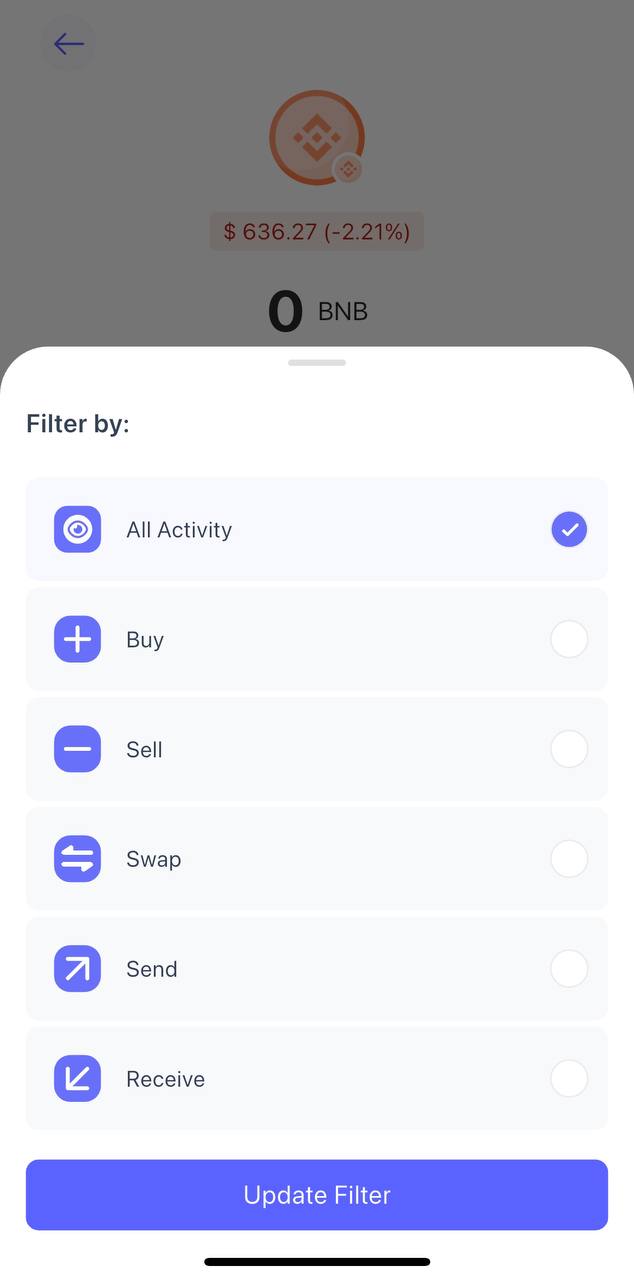Tap the home indicator bar
The height and width of the screenshot is (1279, 634).
317,1261
